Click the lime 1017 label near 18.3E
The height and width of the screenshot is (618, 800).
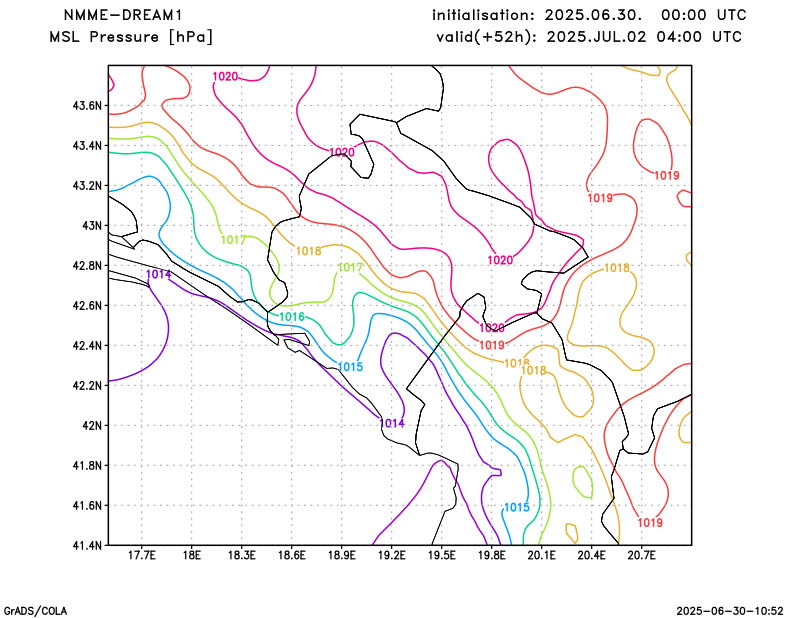(233, 240)
